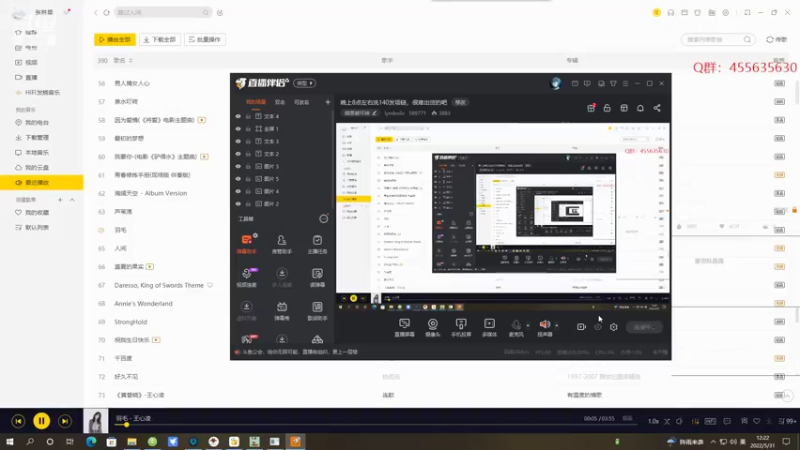This screenshot has width=800, height=450.
Task: Open 视频连麦 tool in the streaming app
Action: (x=247, y=277)
